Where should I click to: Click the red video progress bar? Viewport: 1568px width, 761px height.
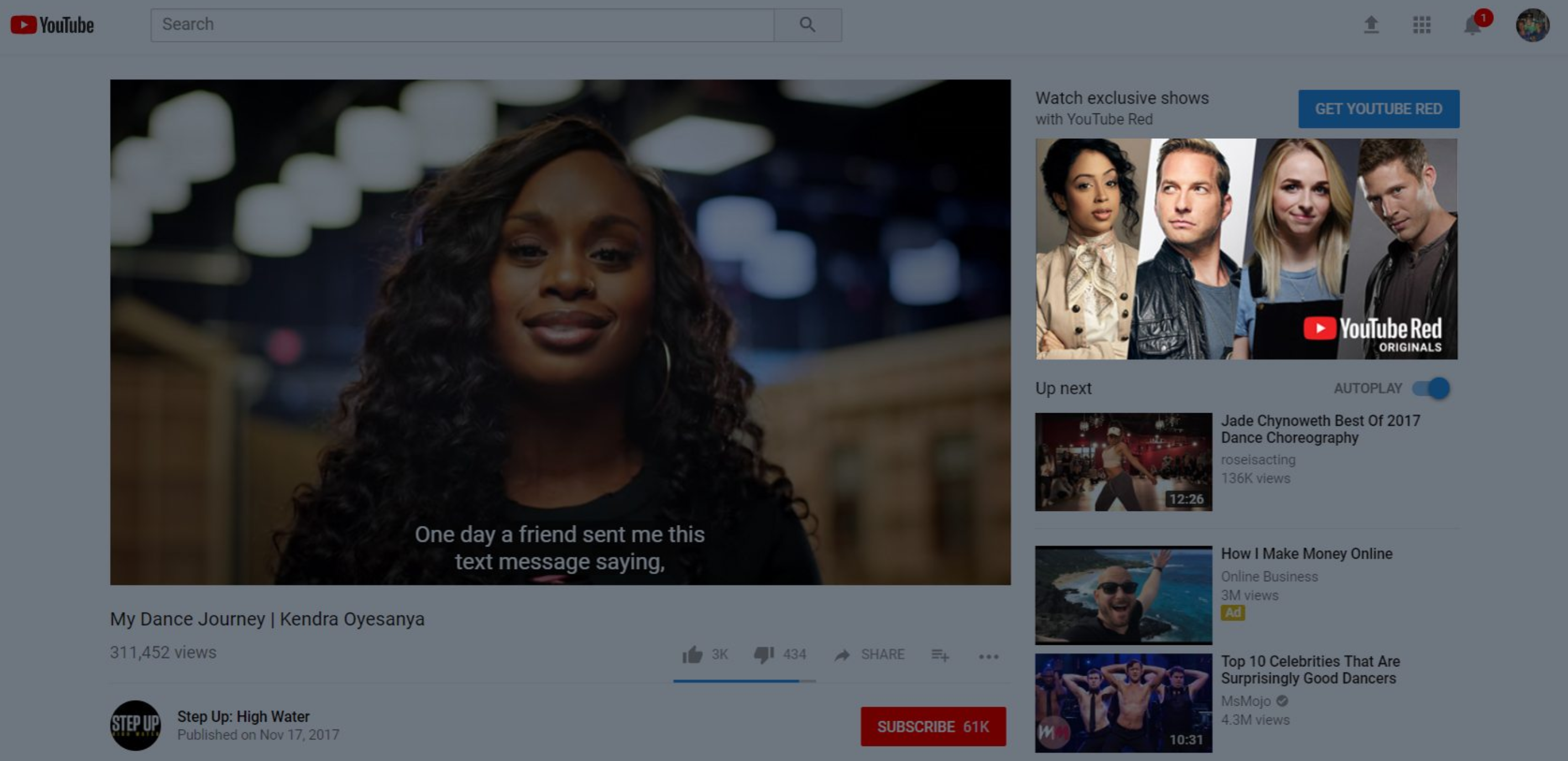743,682
